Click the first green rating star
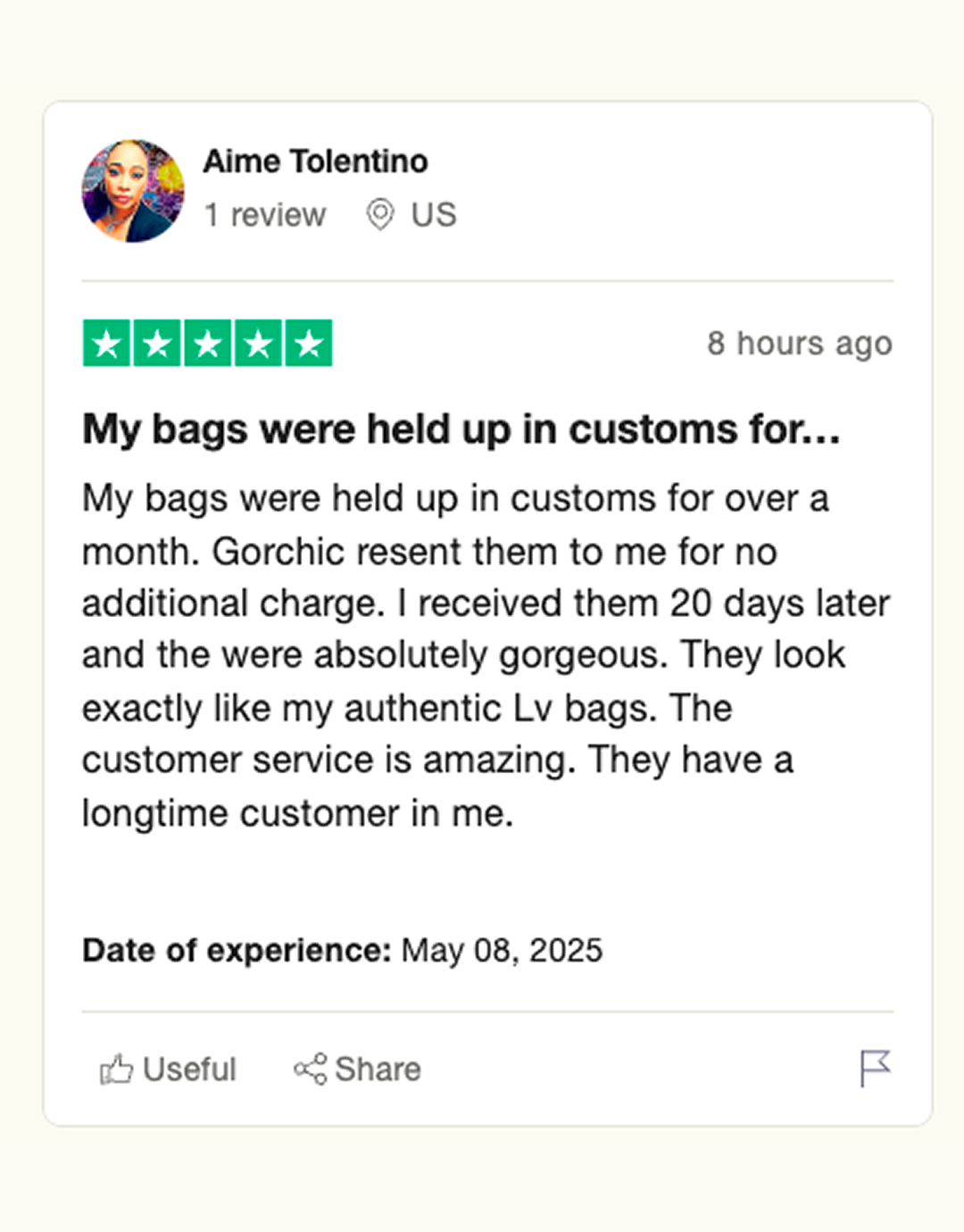This screenshot has width=964, height=1232. [x=107, y=344]
